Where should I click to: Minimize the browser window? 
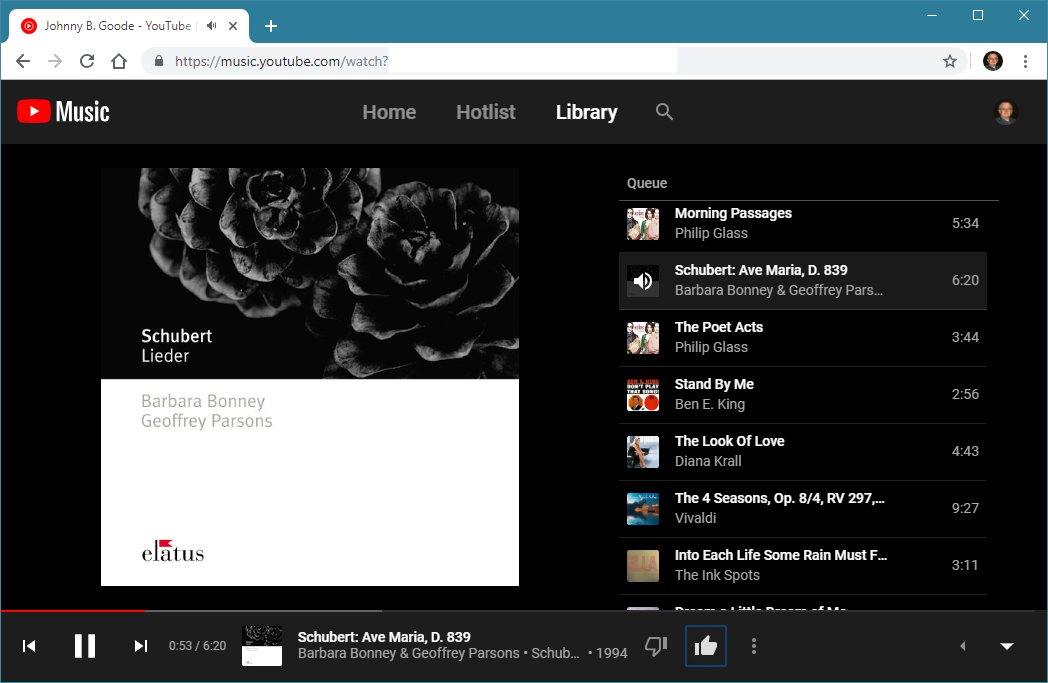pyautogui.click(x=932, y=15)
